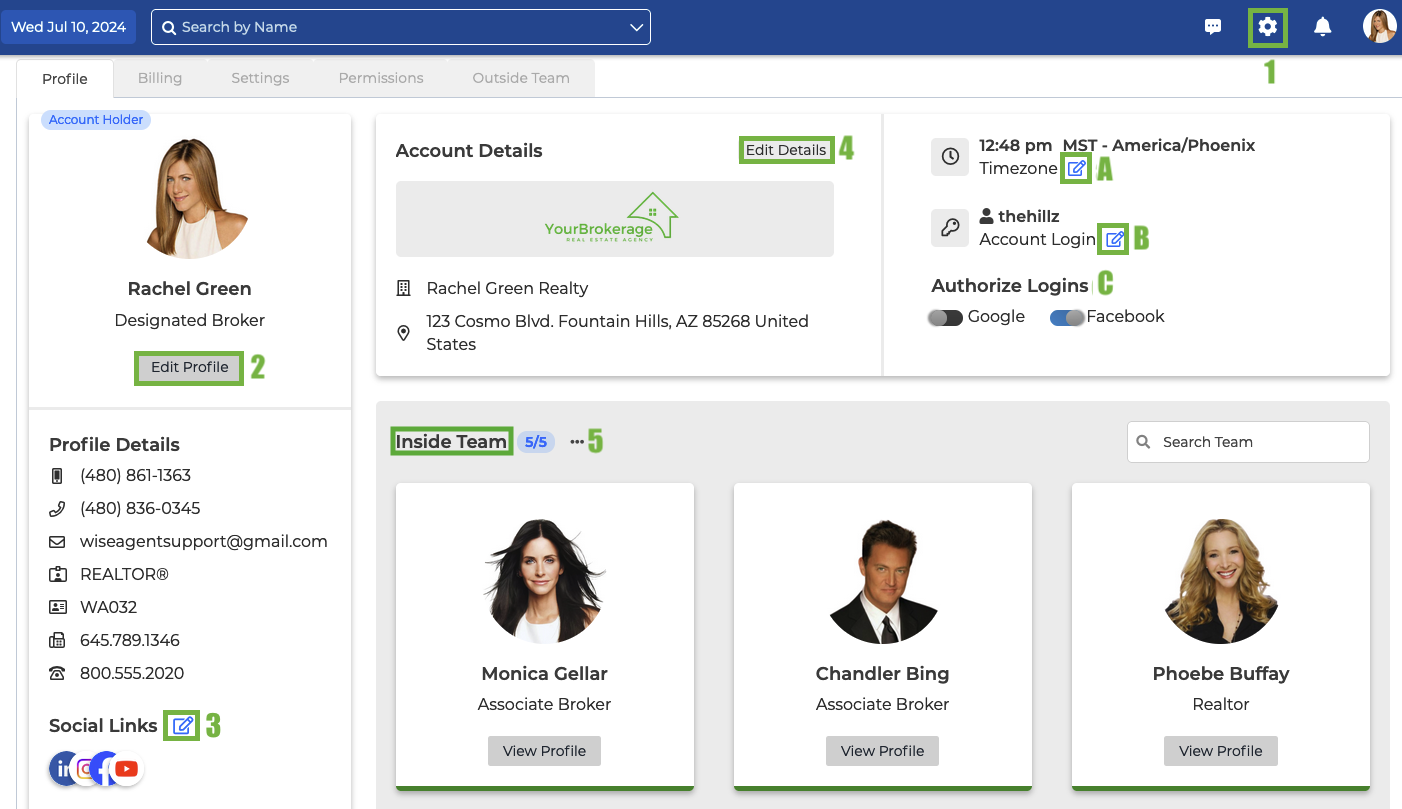The width and height of the screenshot is (1402, 809).
Task: Click the Wed Jul 10, 2024 date button
Action: pyautogui.click(x=68, y=27)
